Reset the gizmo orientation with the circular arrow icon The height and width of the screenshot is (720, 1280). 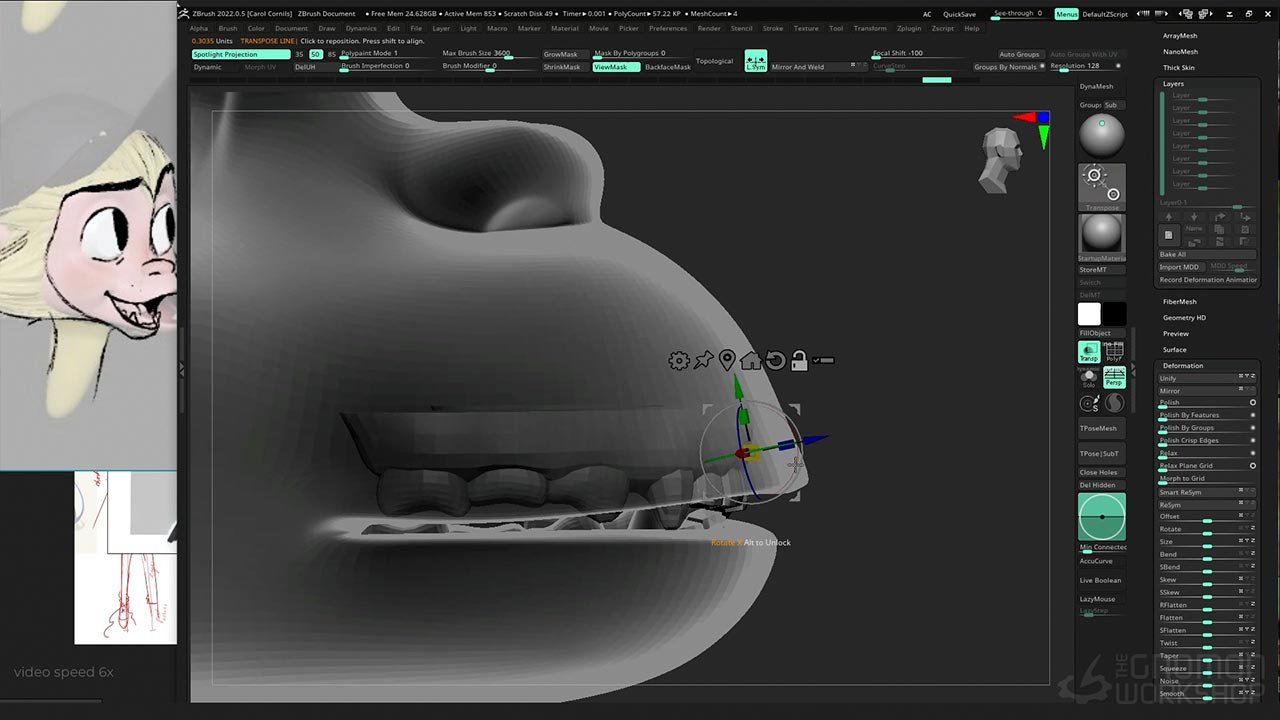[x=775, y=360]
